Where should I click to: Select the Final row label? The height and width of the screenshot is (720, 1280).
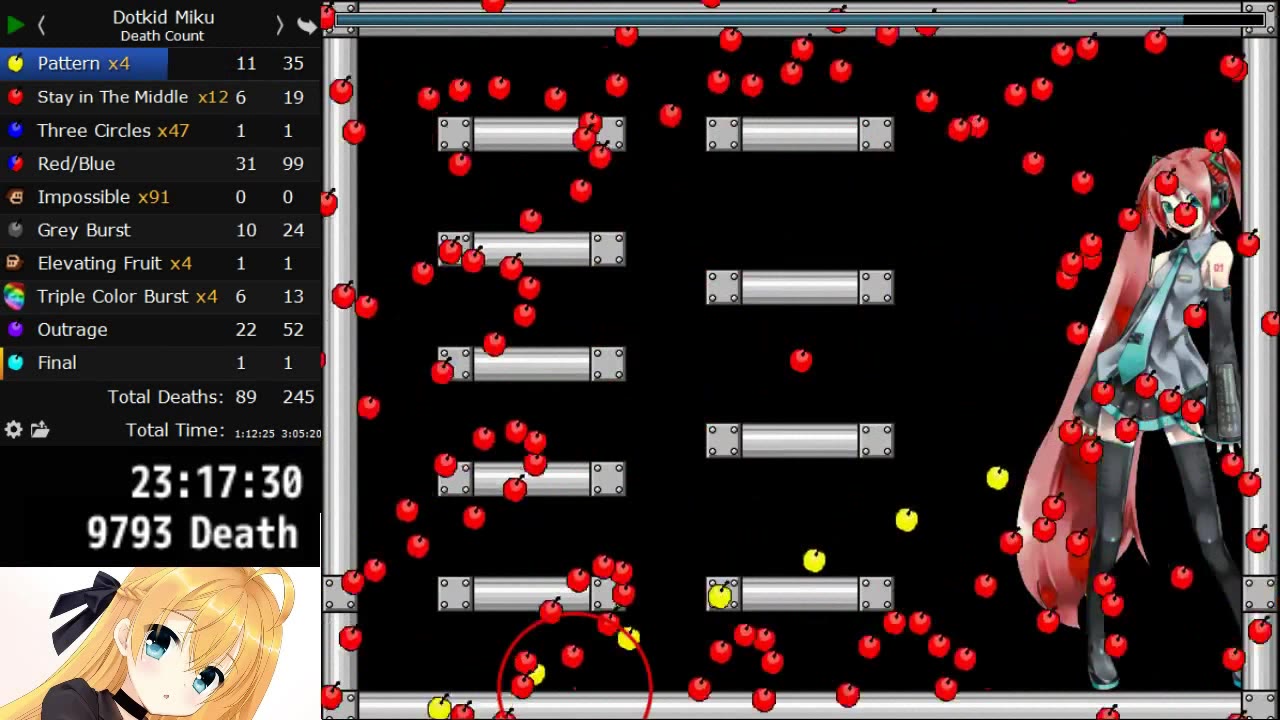tap(57, 363)
